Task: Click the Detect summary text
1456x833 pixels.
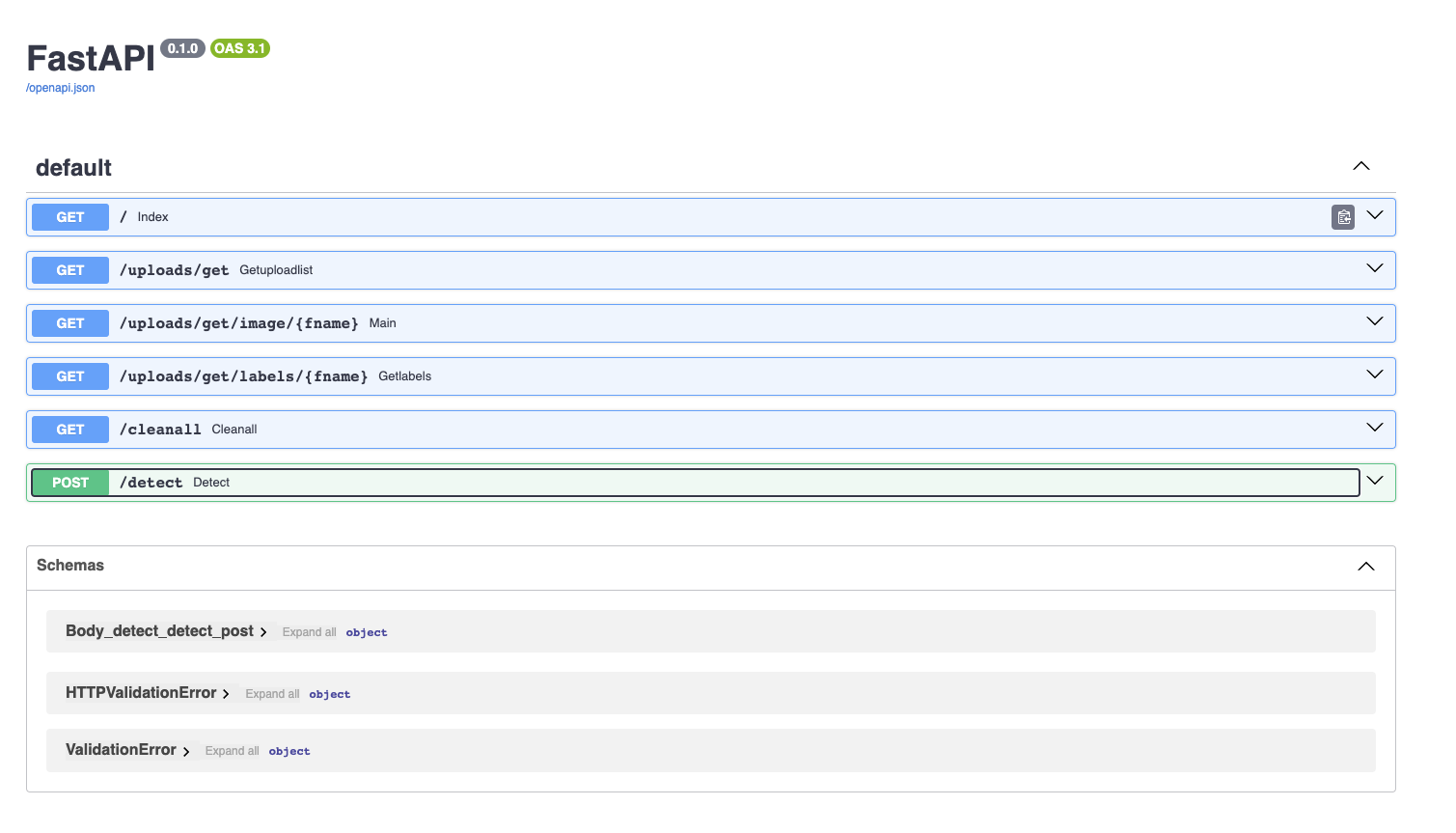Action: 211,483
